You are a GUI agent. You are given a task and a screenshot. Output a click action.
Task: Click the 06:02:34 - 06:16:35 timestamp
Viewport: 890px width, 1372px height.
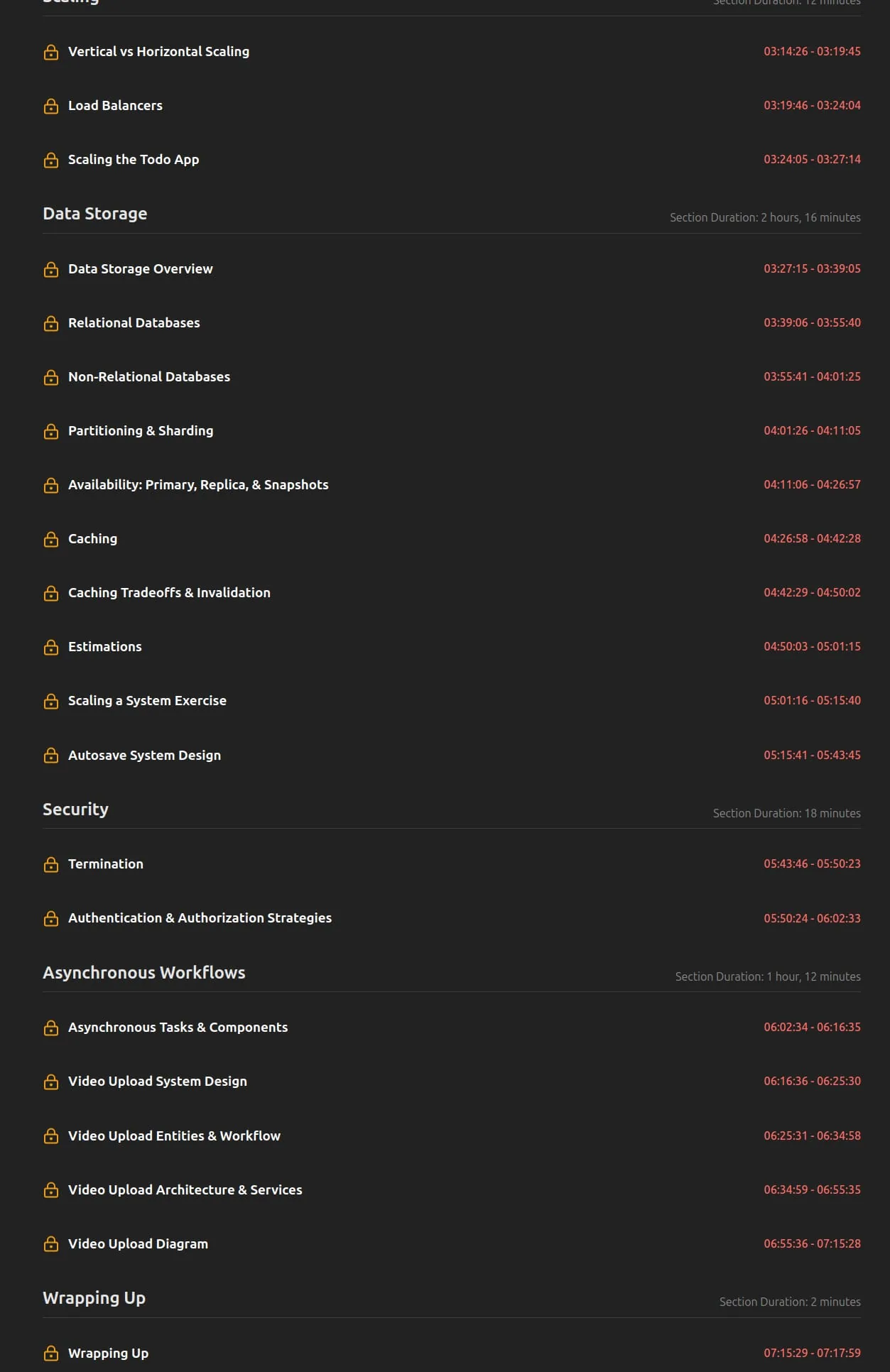point(812,1028)
